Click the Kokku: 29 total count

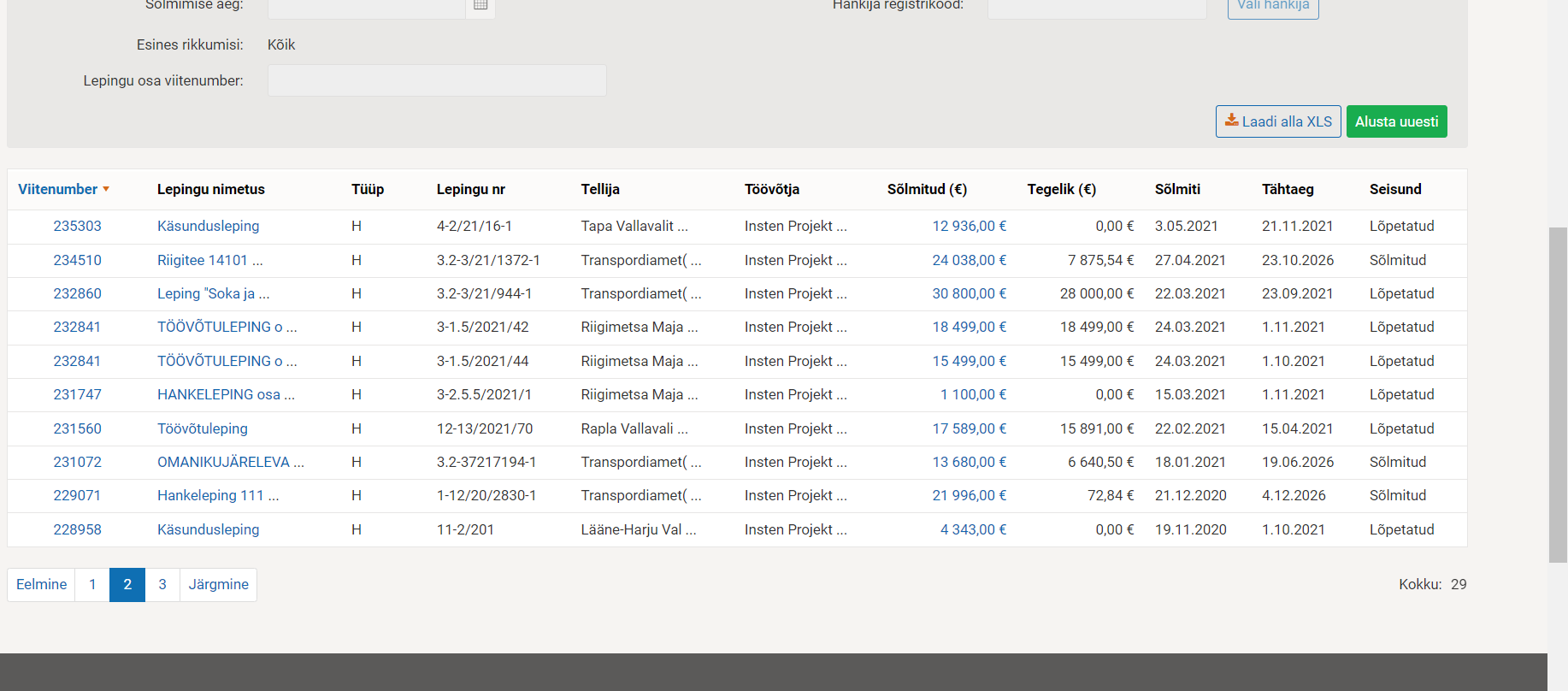[x=1433, y=585]
